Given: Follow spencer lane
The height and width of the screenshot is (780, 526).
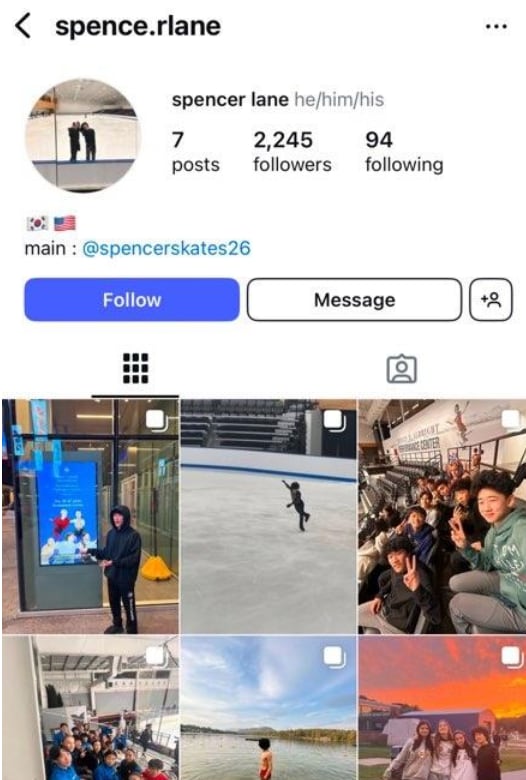Looking at the screenshot, I should pyautogui.click(x=132, y=299).
